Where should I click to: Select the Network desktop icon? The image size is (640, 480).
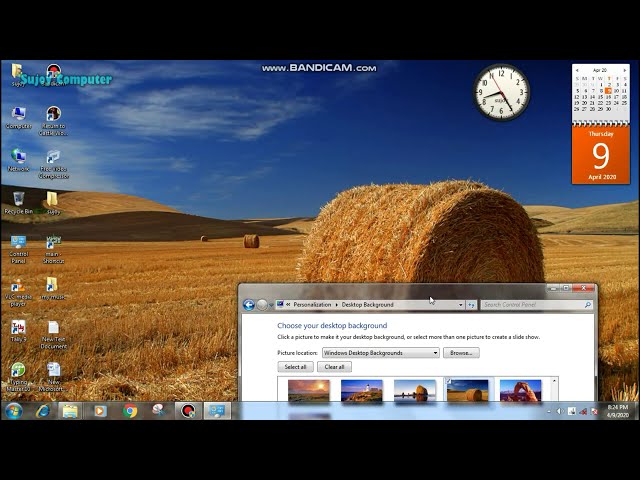[x=18, y=160]
